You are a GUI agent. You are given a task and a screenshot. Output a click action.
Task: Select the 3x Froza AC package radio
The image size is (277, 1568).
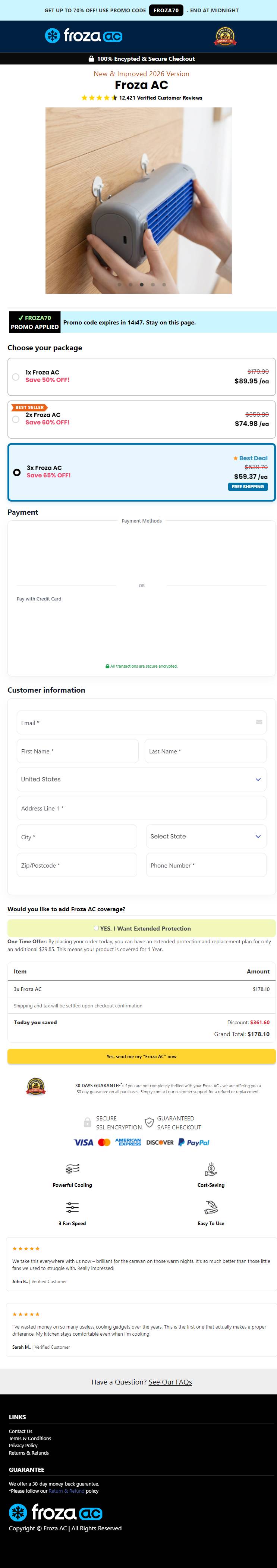[16, 472]
